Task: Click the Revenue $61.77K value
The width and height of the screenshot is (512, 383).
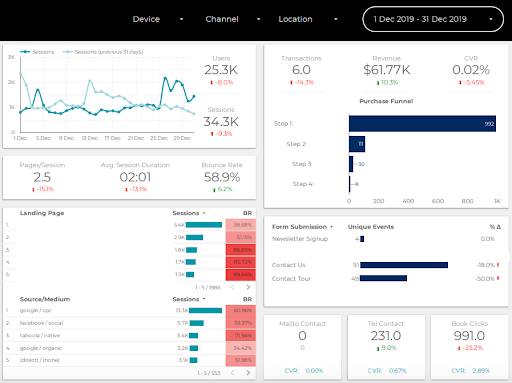Action: pos(387,70)
